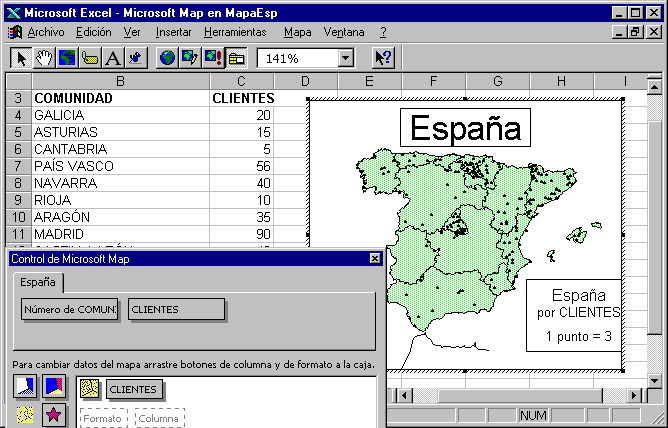This screenshot has height=428, width=668.
Task: Click the center map tool
Action: coord(67,58)
